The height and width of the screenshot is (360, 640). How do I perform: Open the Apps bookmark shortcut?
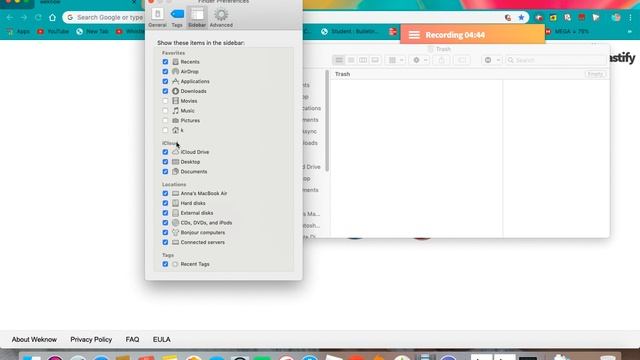[18, 31]
